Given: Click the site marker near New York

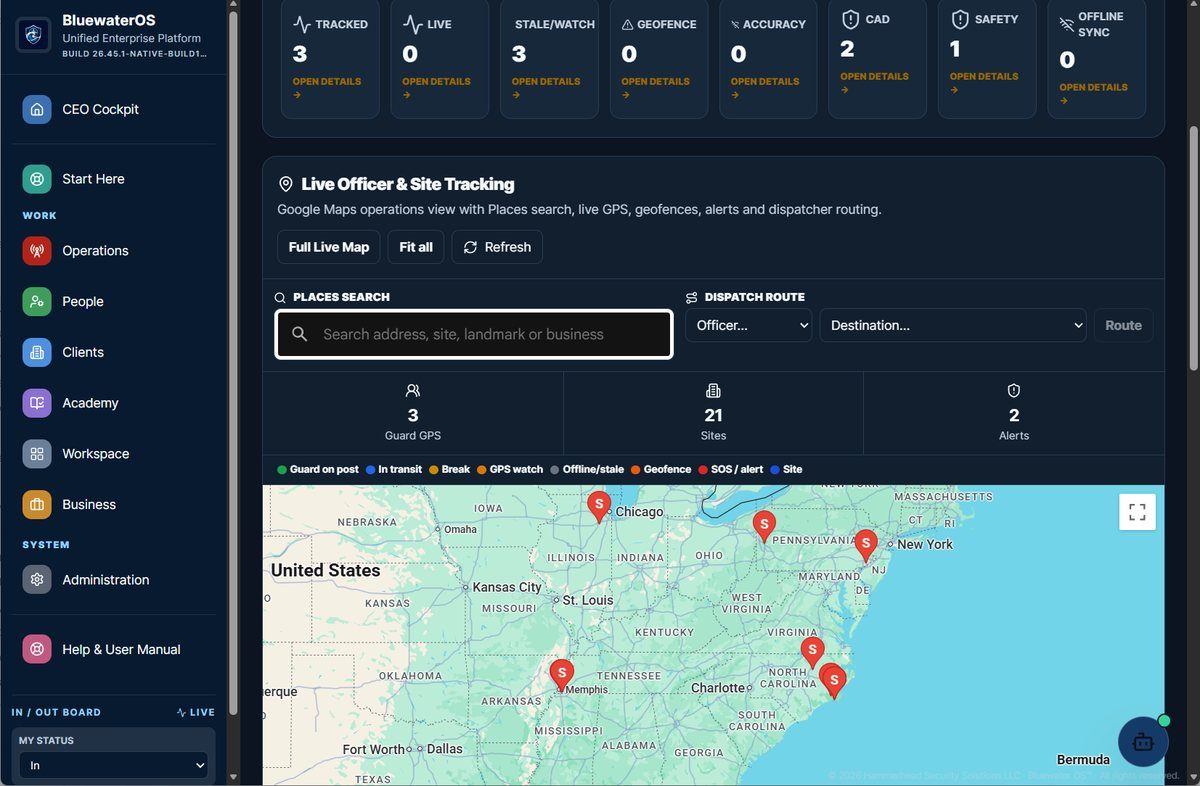Looking at the screenshot, I should pyautogui.click(x=866, y=546).
